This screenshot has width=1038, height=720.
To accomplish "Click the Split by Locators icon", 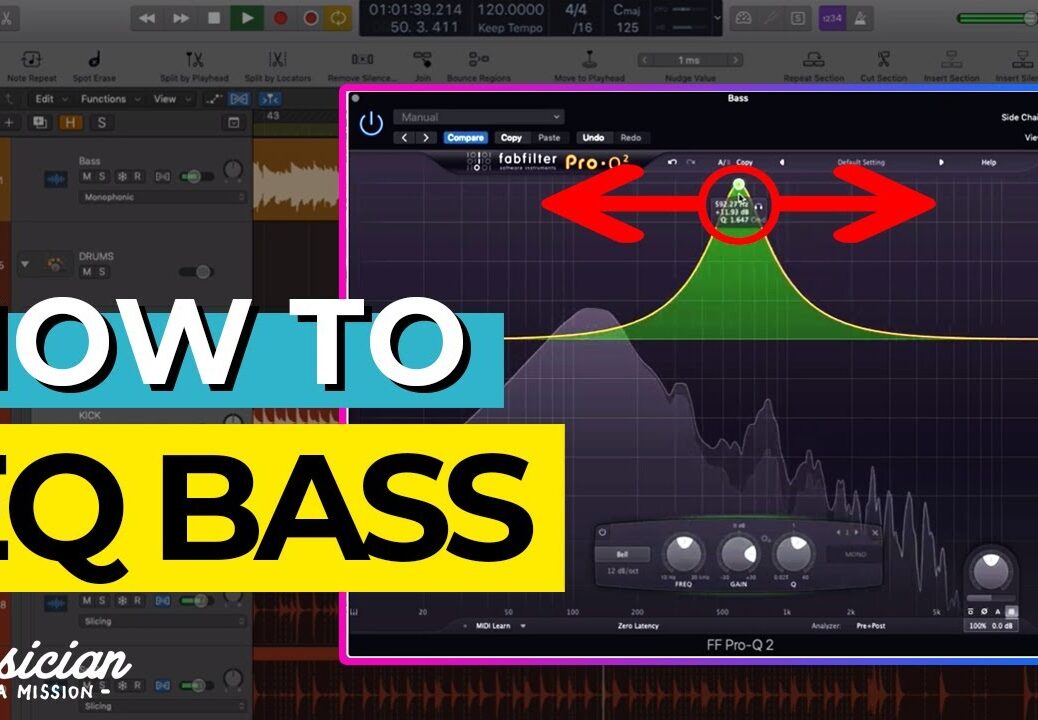I will pos(277,60).
